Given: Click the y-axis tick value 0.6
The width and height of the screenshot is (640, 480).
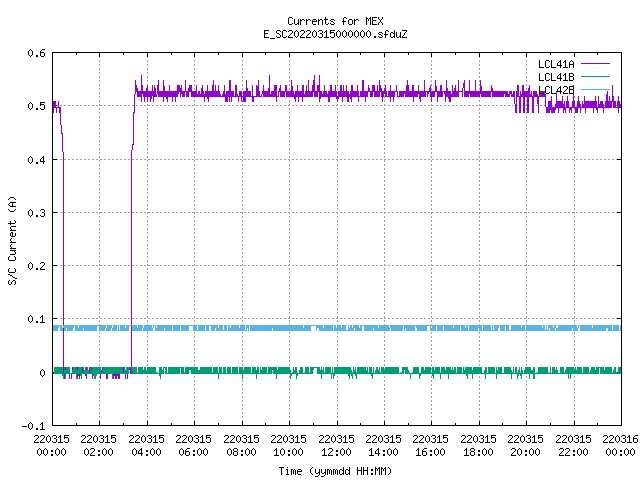Looking at the screenshot, I should (36, 53).
